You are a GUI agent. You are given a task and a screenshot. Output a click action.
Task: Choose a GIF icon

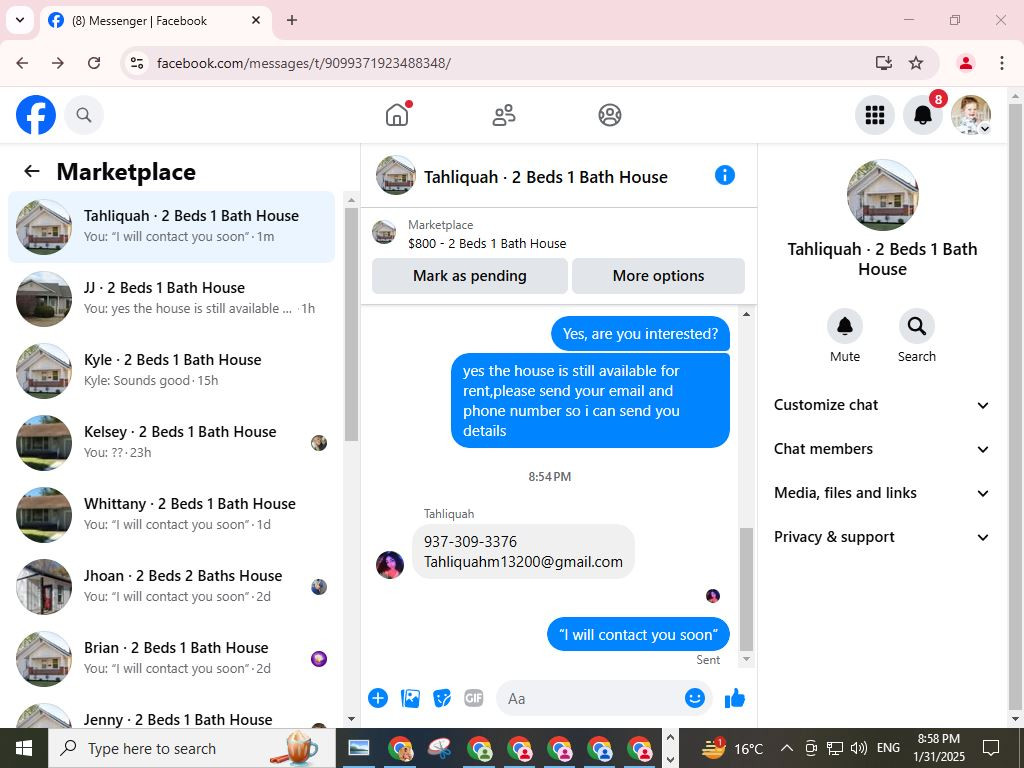[474, 698]
